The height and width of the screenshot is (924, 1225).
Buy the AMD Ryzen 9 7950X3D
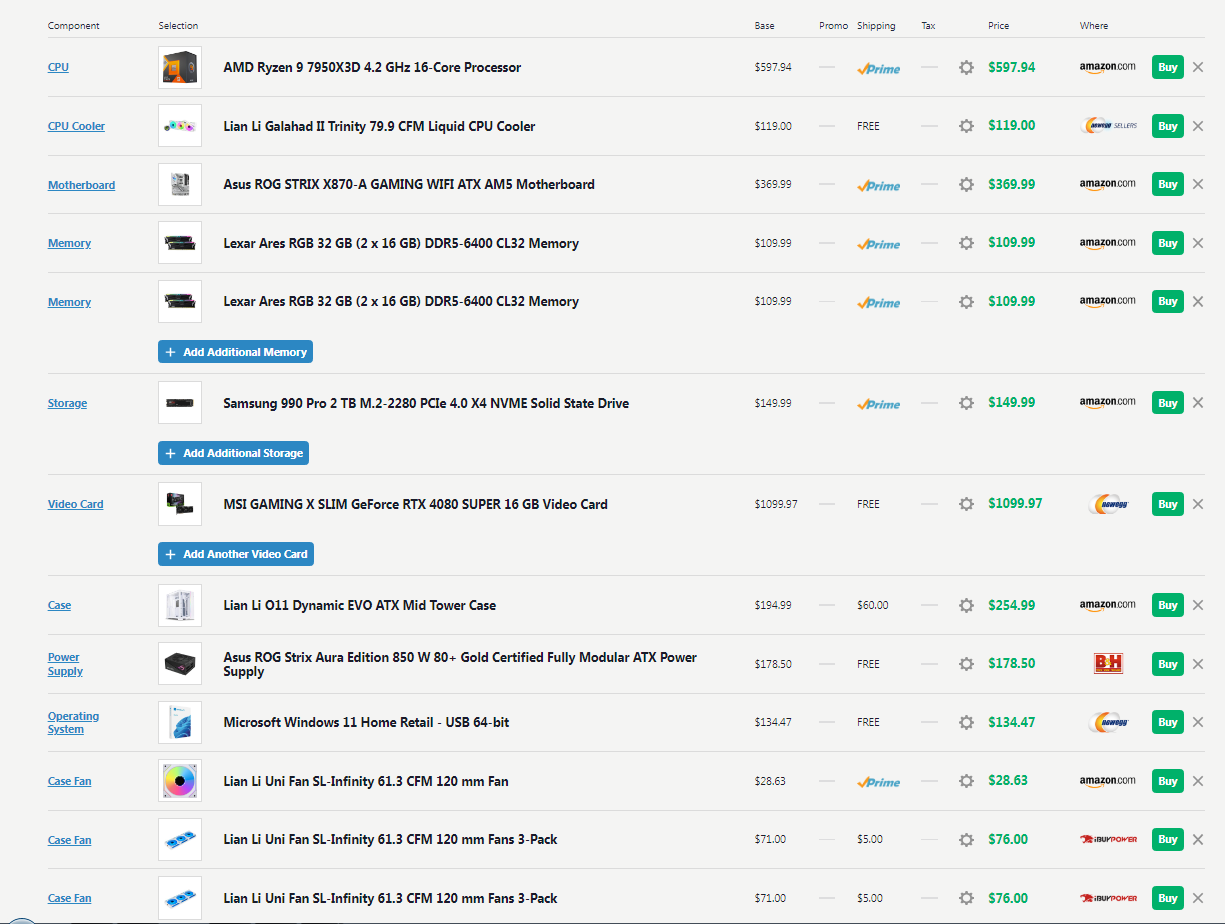click(1168, 67)
